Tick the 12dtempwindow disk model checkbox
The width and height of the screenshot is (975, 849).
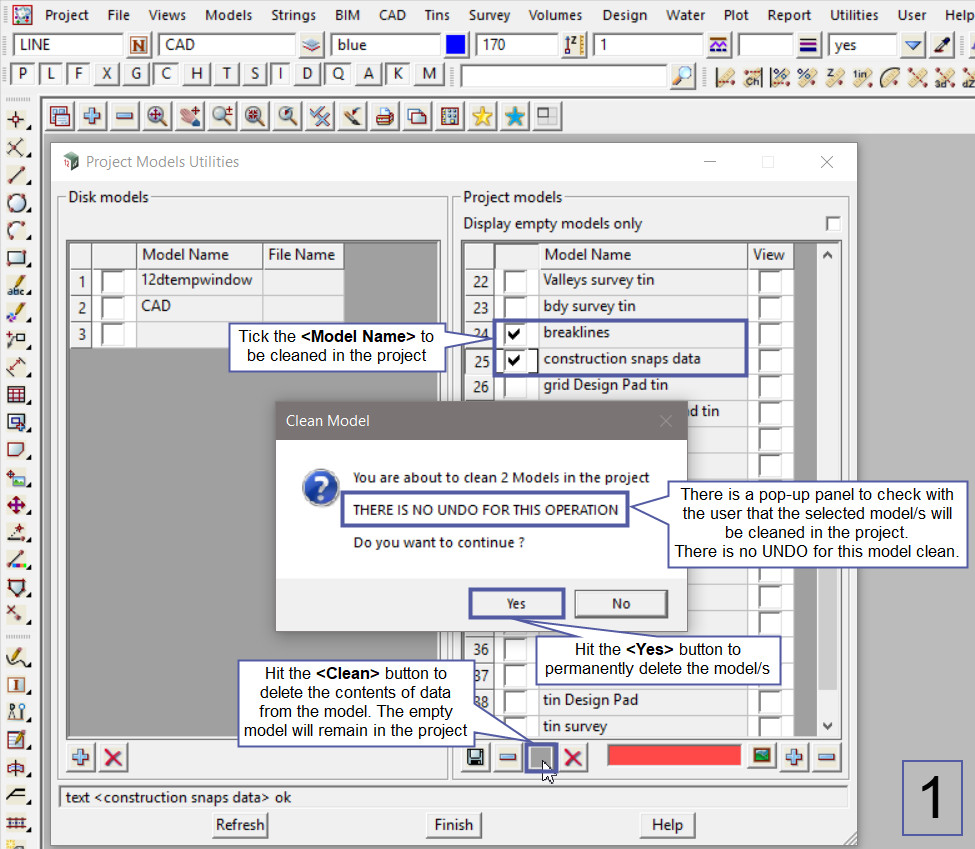click(113, 281)
